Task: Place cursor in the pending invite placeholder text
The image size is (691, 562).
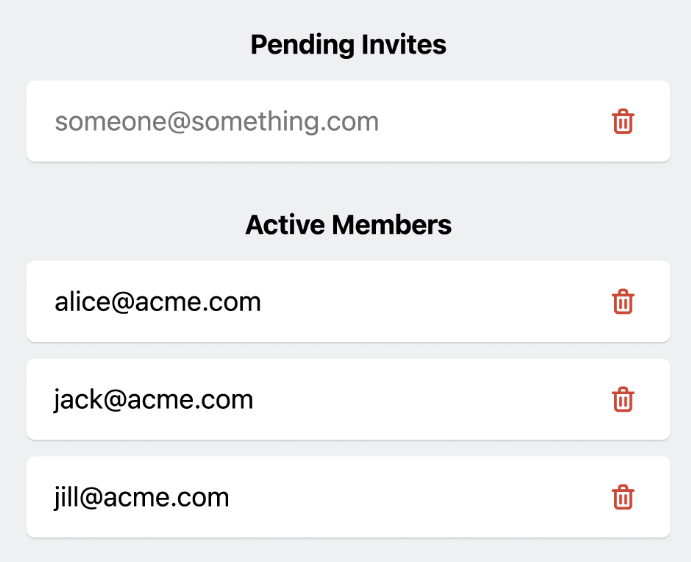Action: [217, 122]
